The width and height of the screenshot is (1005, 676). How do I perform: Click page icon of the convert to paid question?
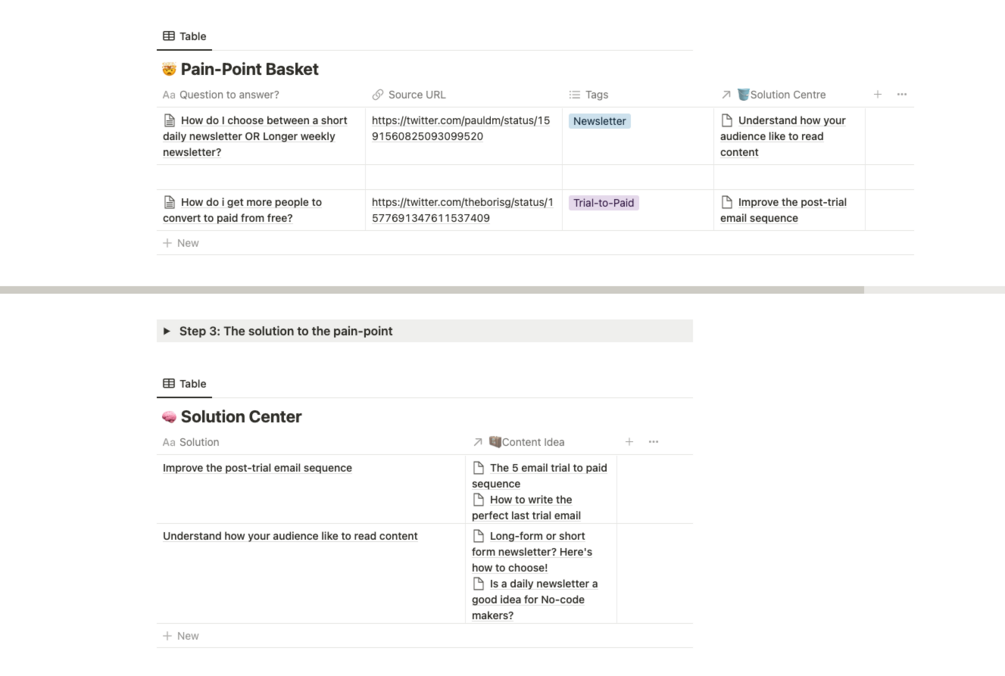coord(169,202)
